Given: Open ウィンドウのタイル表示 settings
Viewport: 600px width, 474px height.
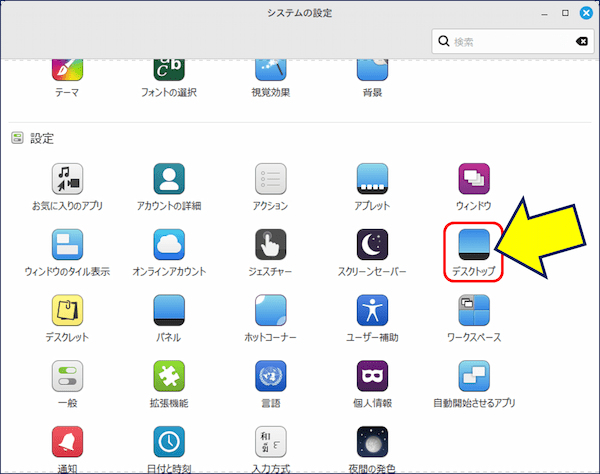Looking at the screenshot, I should coord(67,246).
